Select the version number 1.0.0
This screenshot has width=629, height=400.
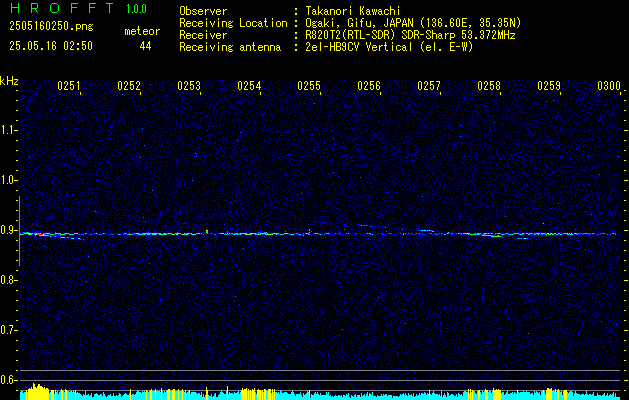[x=136, y=8]
